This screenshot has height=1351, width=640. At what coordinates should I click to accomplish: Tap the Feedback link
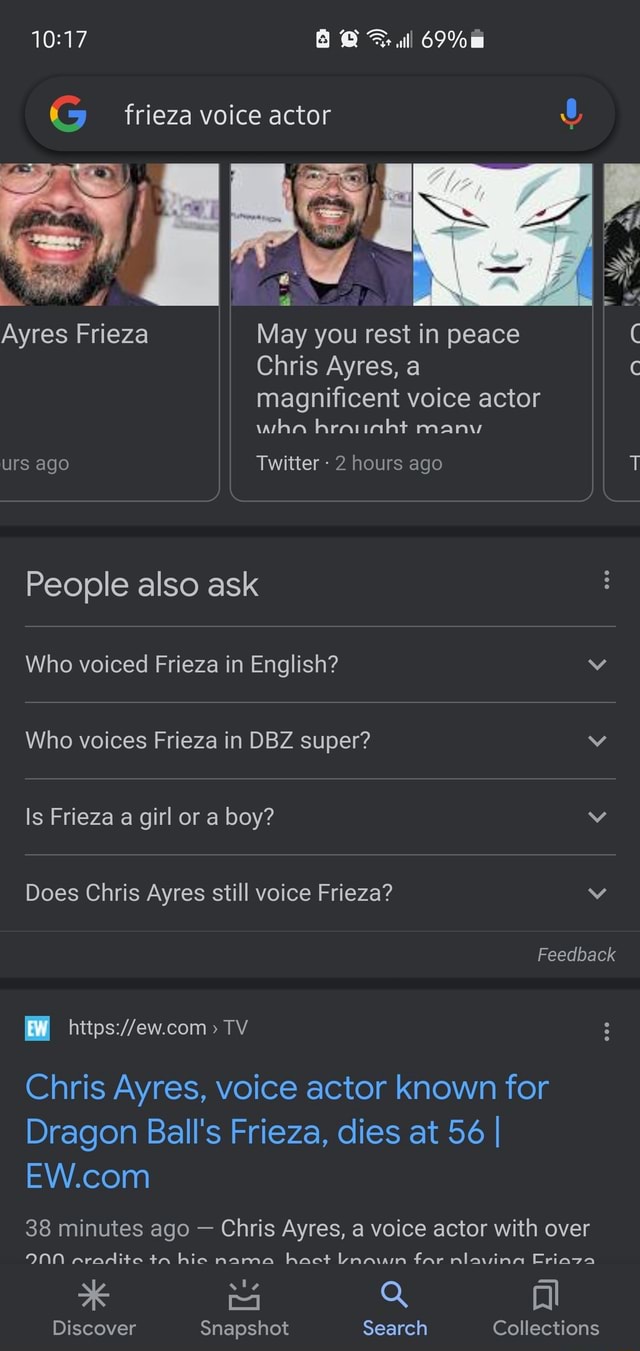[x=576, y=954]
